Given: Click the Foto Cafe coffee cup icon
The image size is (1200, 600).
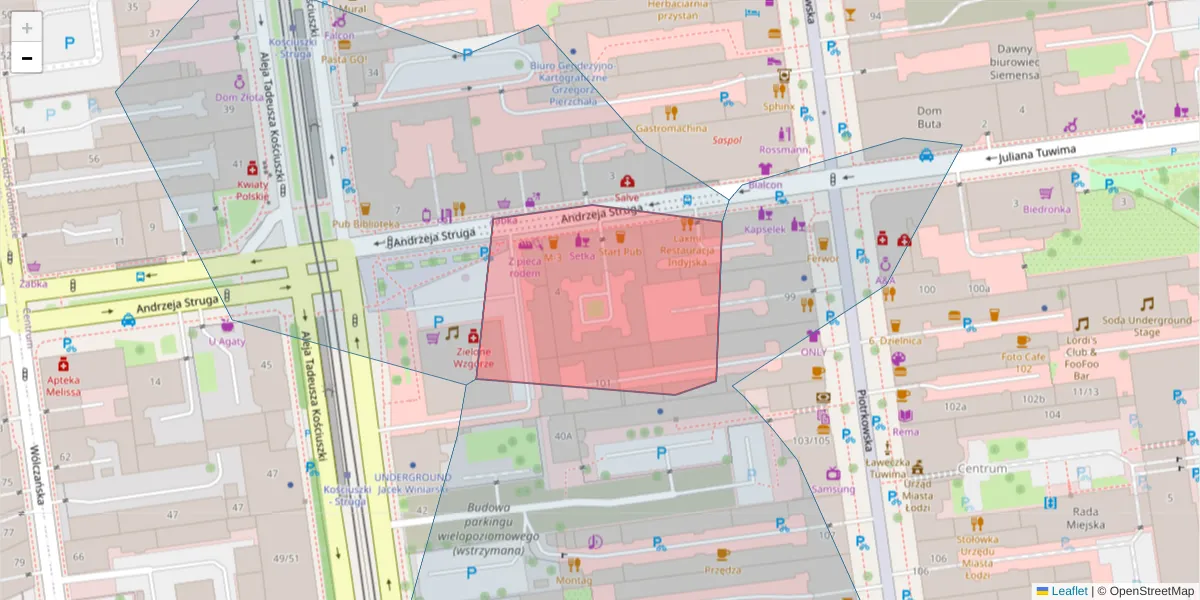Looking at the screenshot, I should [1023, 342].
